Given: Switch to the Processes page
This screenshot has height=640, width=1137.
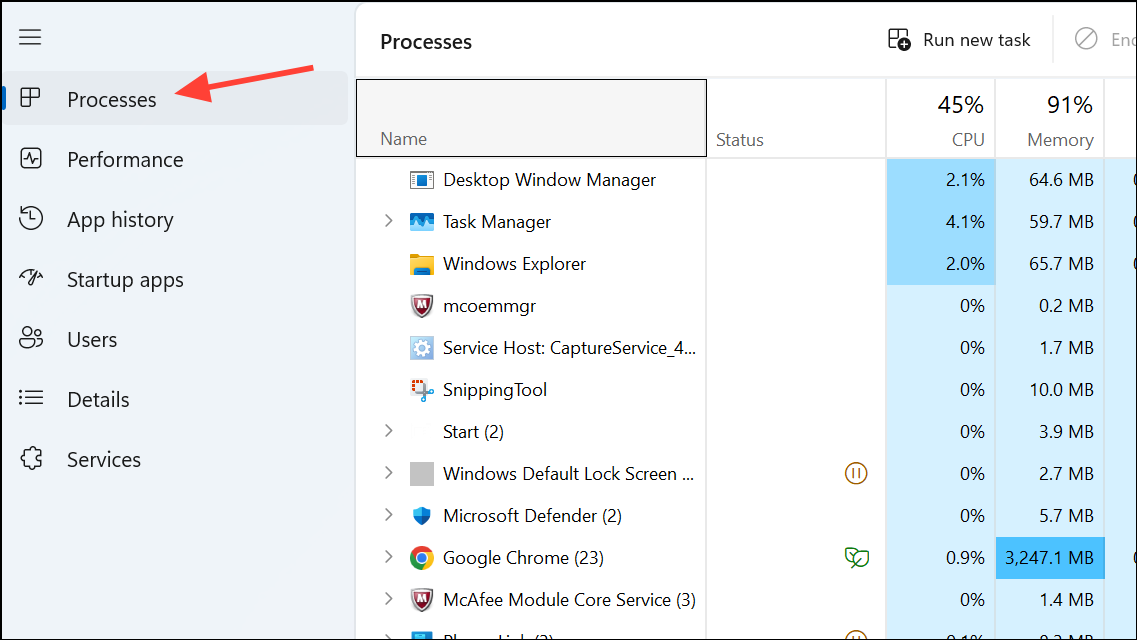Looking at the screenshot, I should pyautogui.click(x=111, y=99).
